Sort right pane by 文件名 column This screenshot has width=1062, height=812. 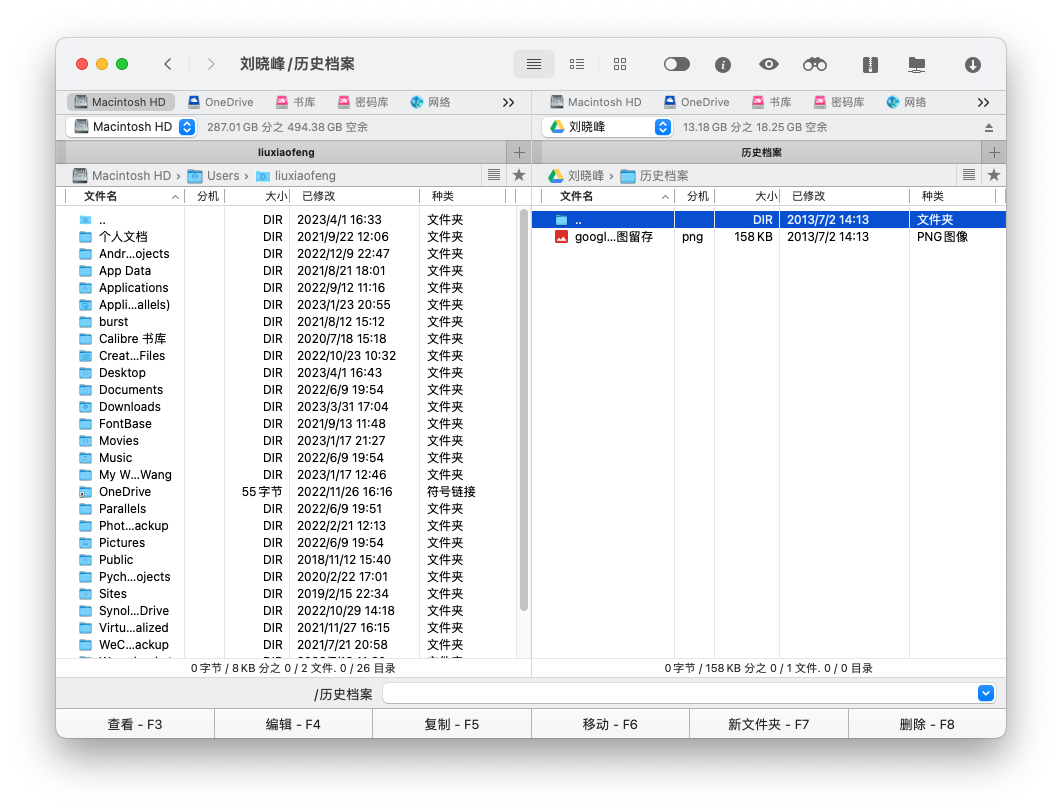point(608,196)
